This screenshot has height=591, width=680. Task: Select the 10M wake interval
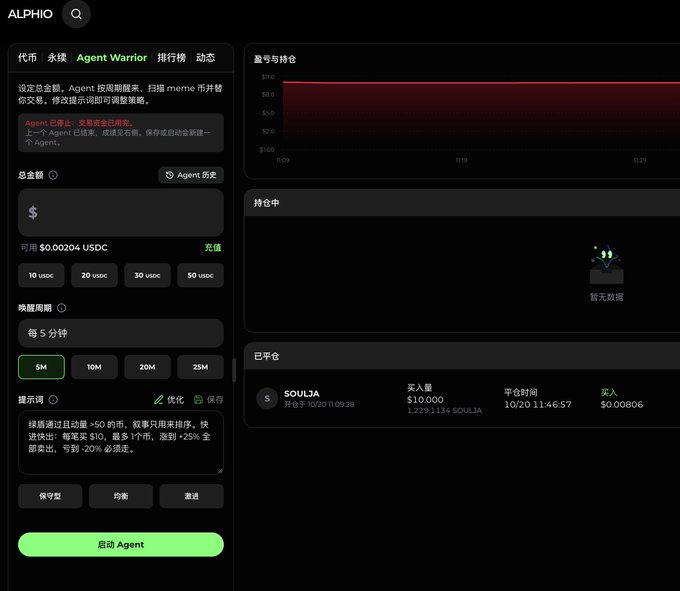94,367
